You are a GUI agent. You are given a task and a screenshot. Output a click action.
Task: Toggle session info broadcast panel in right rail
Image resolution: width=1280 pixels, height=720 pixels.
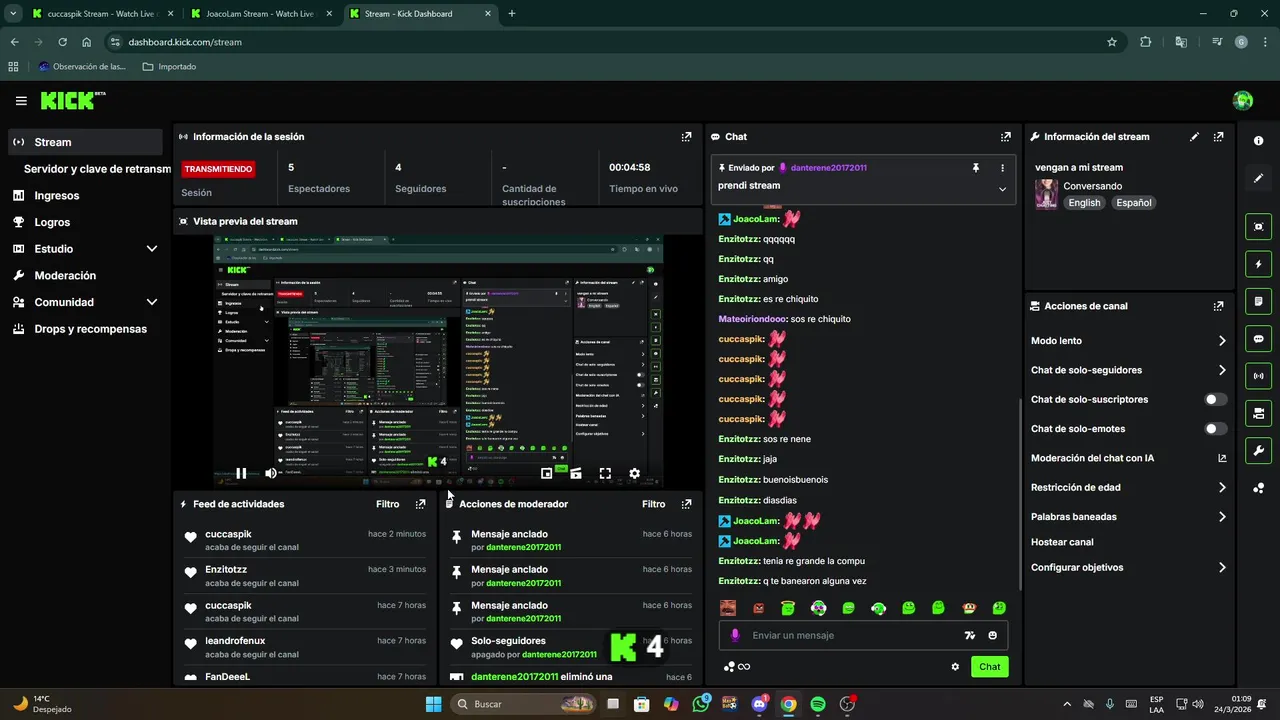pos(1258,376)
